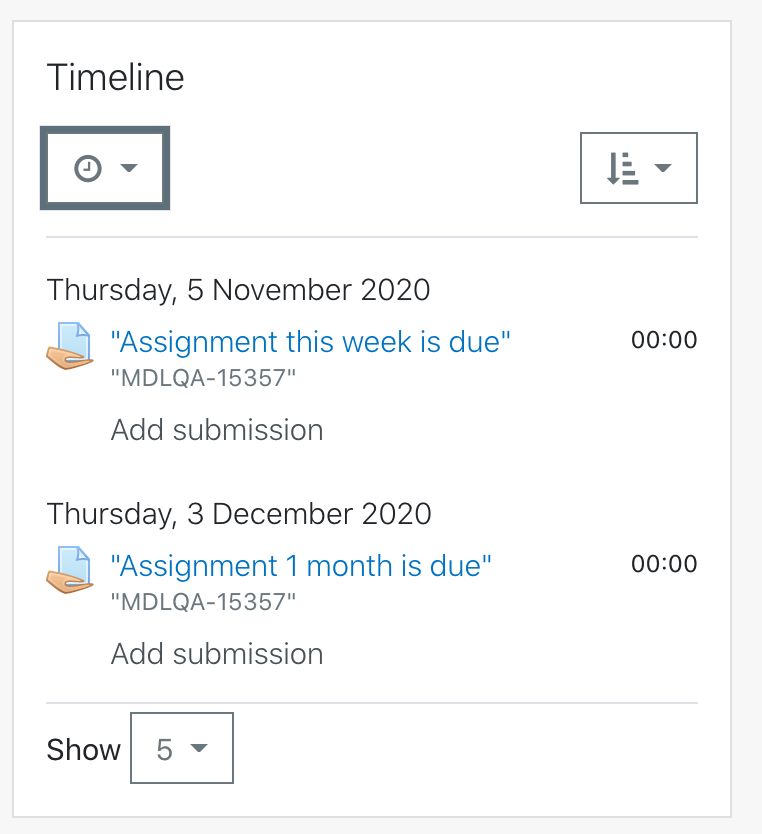The image size is (762, 834).
Task: Click the Thursday, 5 November 2020 date heading
Action: 238,290
